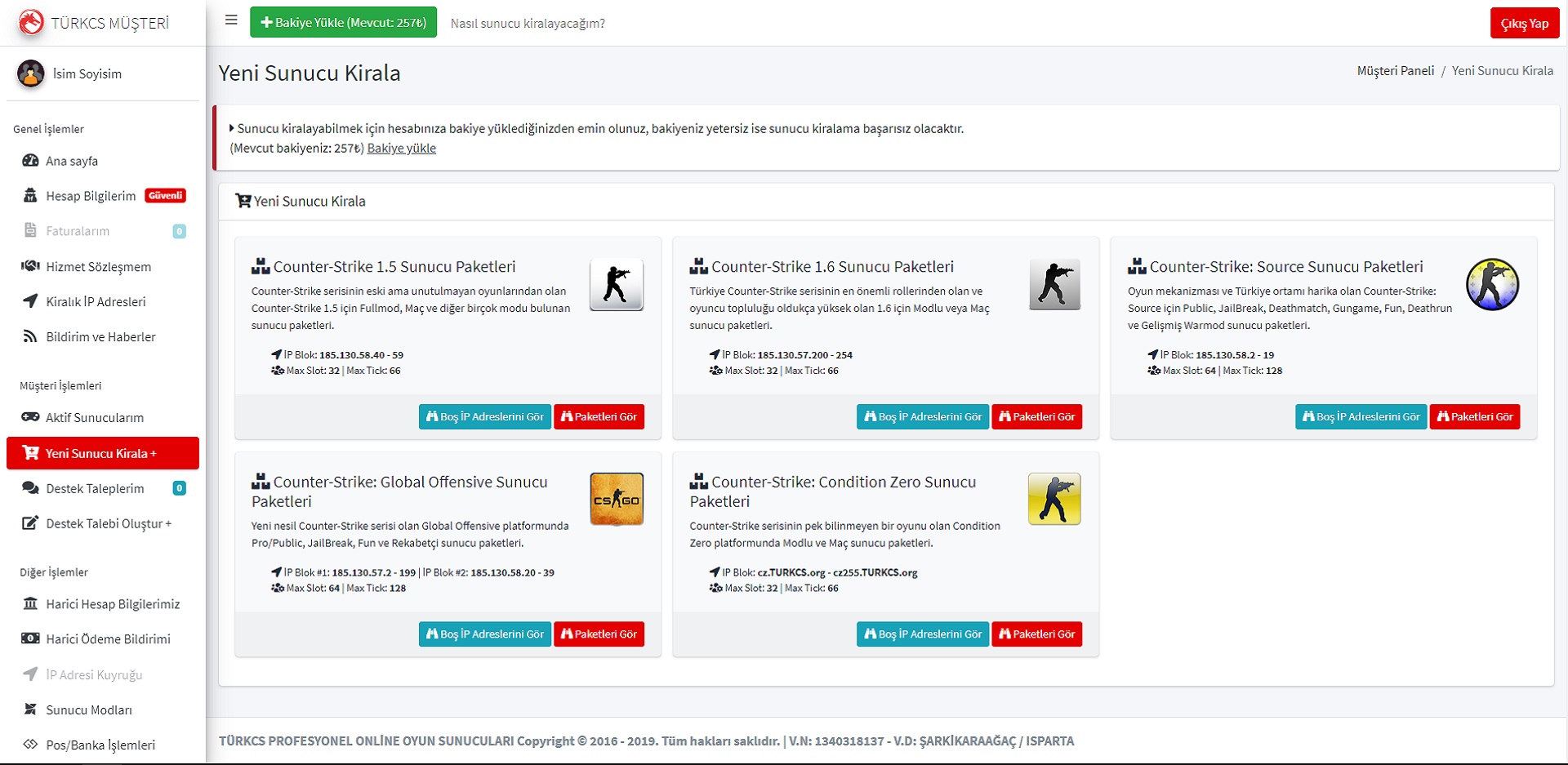Go to Müşteri Paneli breadcrumb
Image resolution: width=1568 pixels, height=765 pixels.
click(x=1395, y=71)
